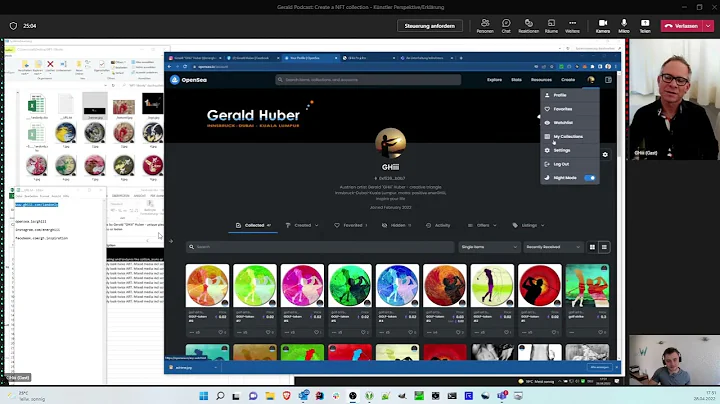This screenshot has width=720, height=404.
Task: Open the OpenSea account avatar menu
Action: coord(591,80)
